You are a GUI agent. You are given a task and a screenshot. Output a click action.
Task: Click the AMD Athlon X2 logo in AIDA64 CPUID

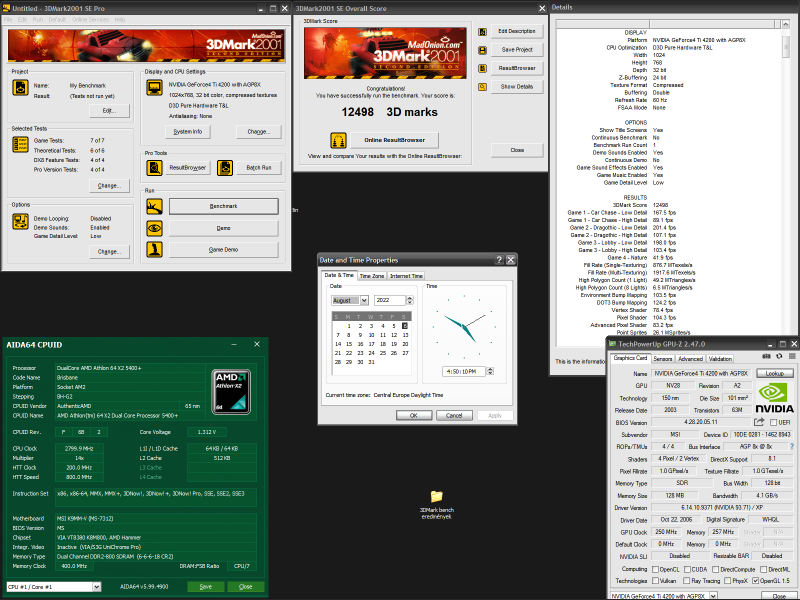pos(231,392)
